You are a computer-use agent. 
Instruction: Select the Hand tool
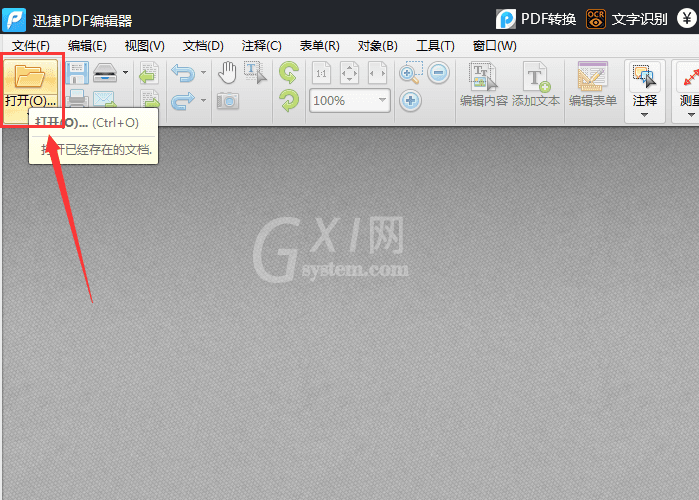tap(227, 73)
